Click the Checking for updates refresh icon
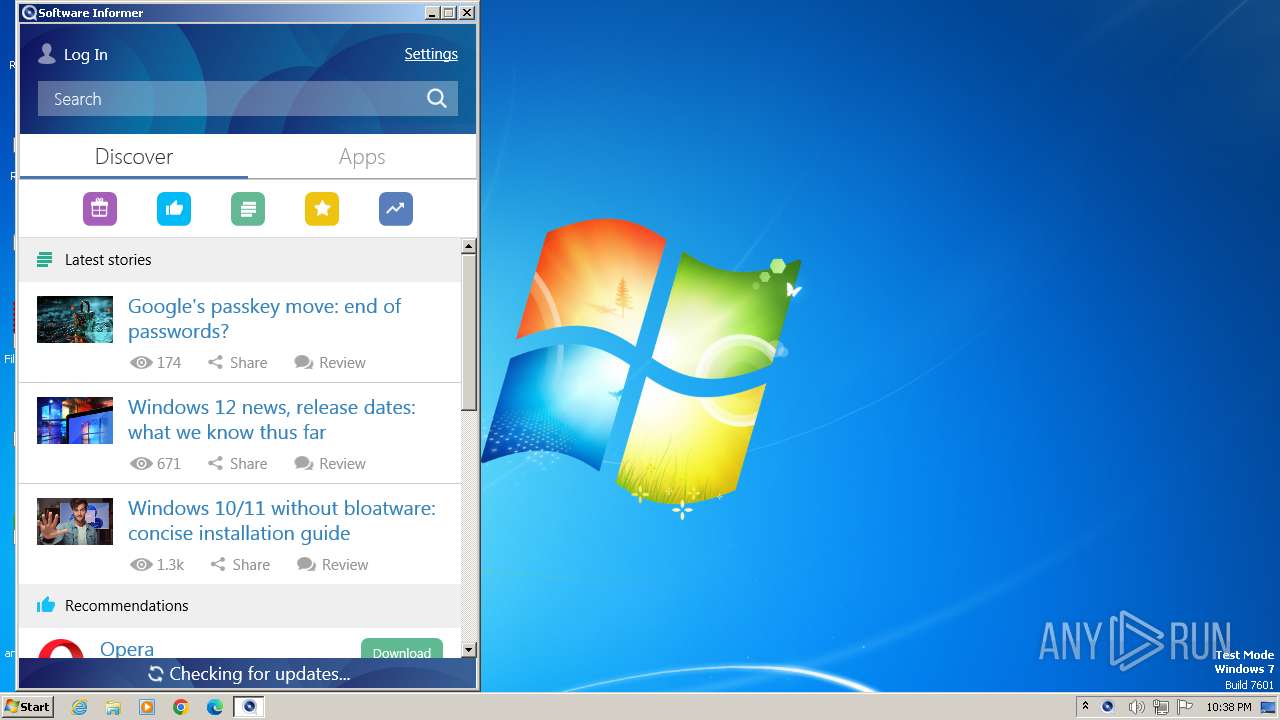 click(x=156, y=674)
